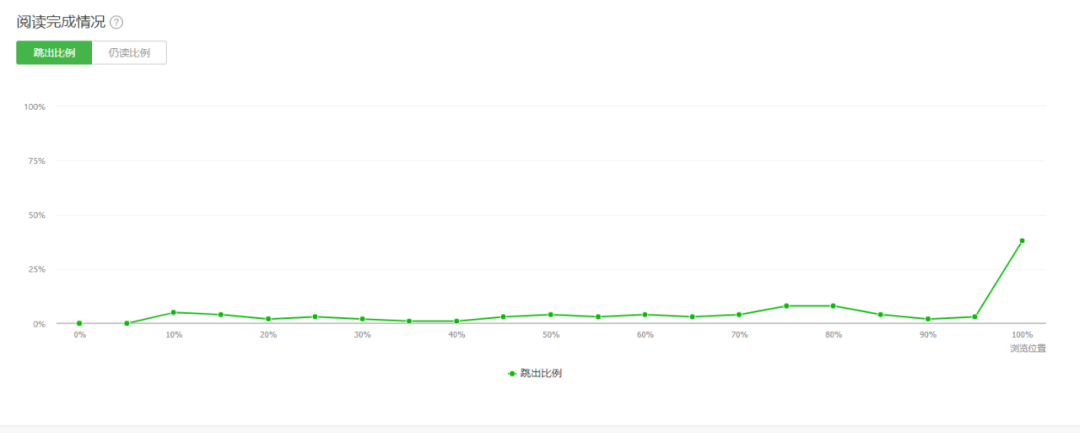Click the data point at 5% position
Image resolution: width=1080 pixels, height=433 pixels.
[127, 324]
